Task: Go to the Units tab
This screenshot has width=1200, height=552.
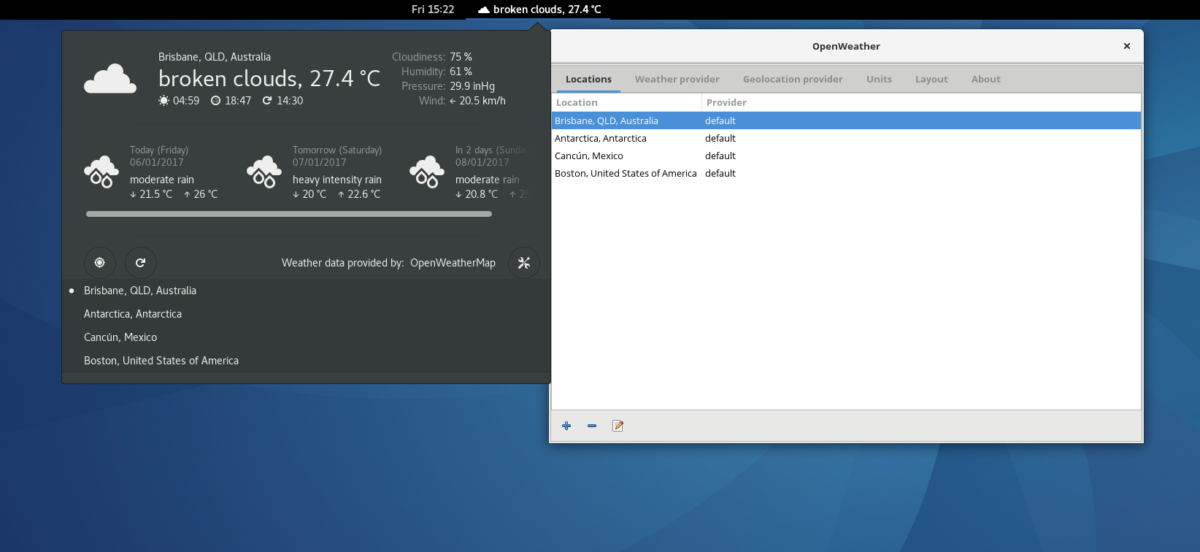Action: (879, 79)
